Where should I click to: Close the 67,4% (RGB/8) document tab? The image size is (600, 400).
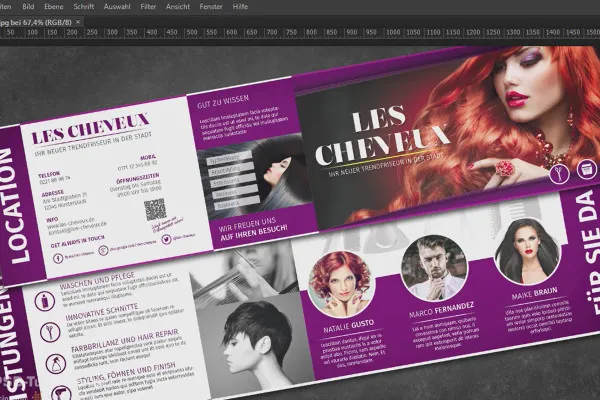(78, 22)
